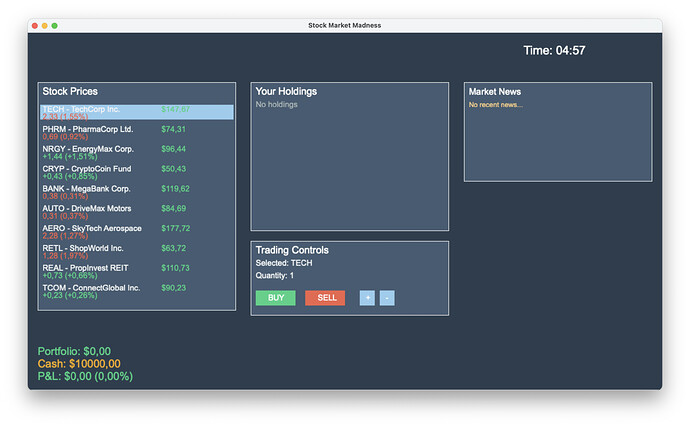
Task: Click the Market News feed area
Action: [557, 138]
